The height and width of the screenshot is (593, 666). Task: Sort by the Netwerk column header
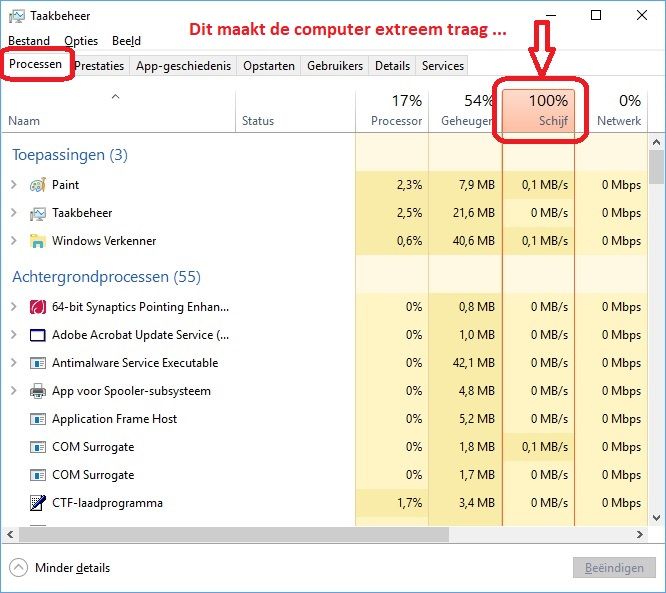point(611,111)
